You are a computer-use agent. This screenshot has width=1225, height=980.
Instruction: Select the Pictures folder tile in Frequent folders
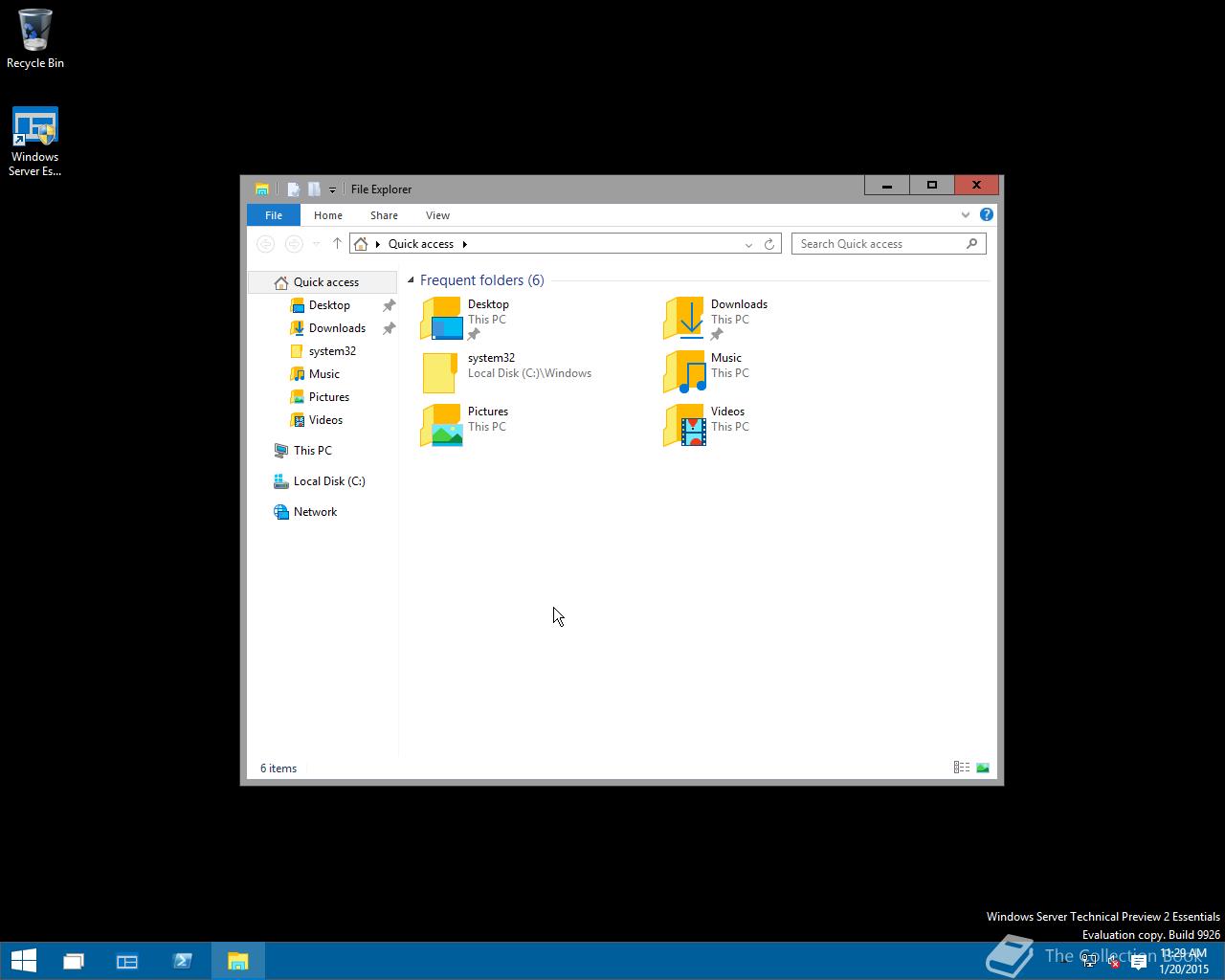pos(466,426)
